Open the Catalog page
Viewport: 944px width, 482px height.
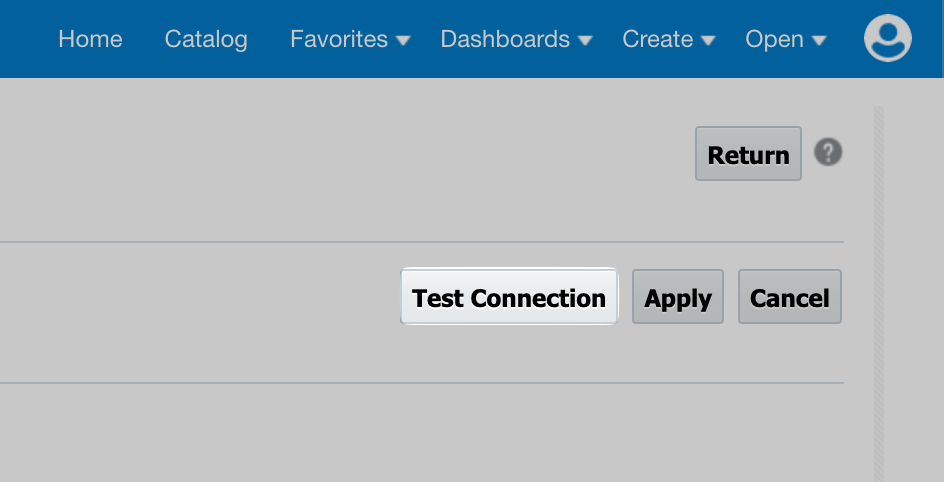(206, 39)
